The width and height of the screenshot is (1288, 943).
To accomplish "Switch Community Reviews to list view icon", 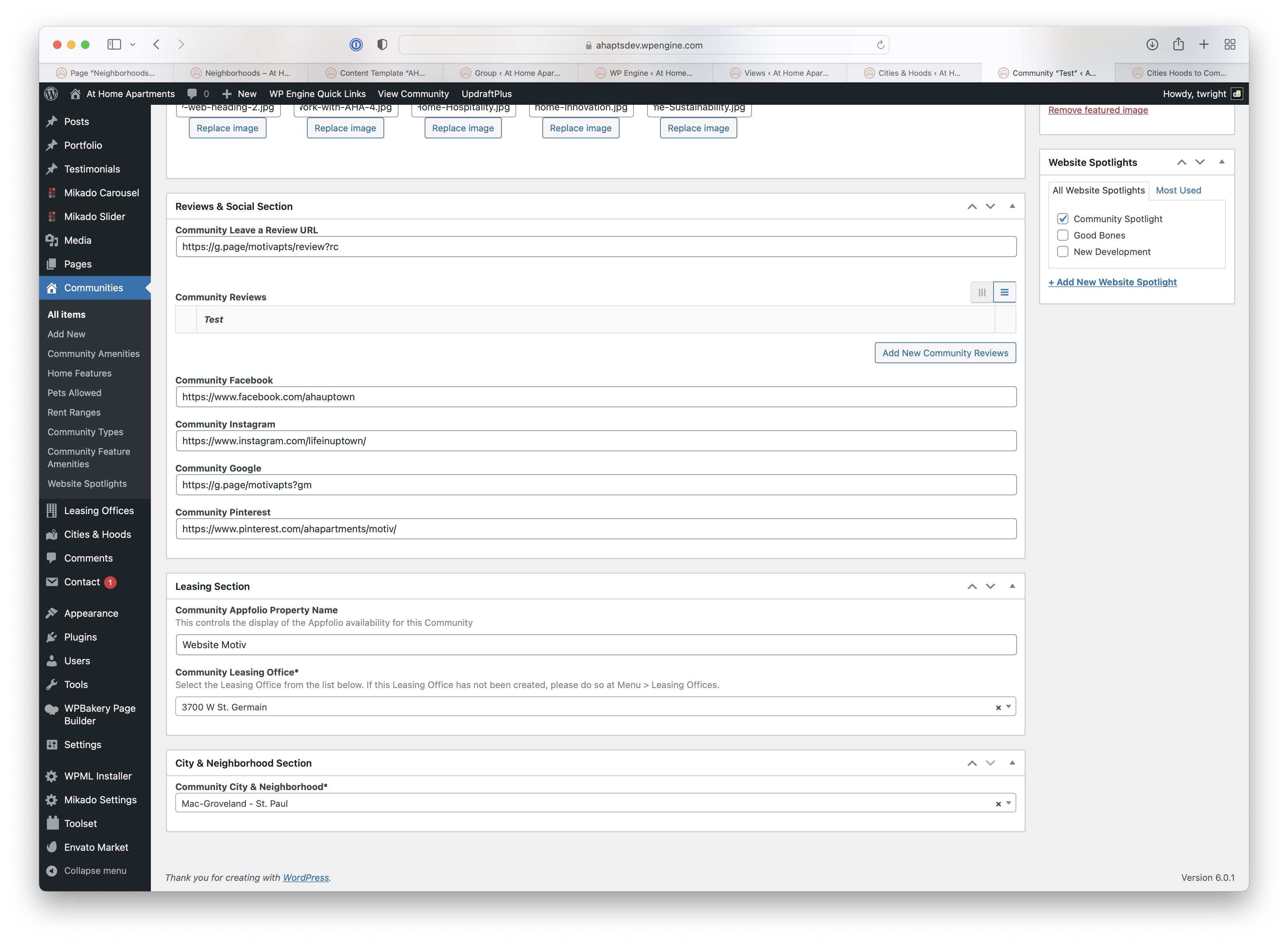I will [1004, 292].
